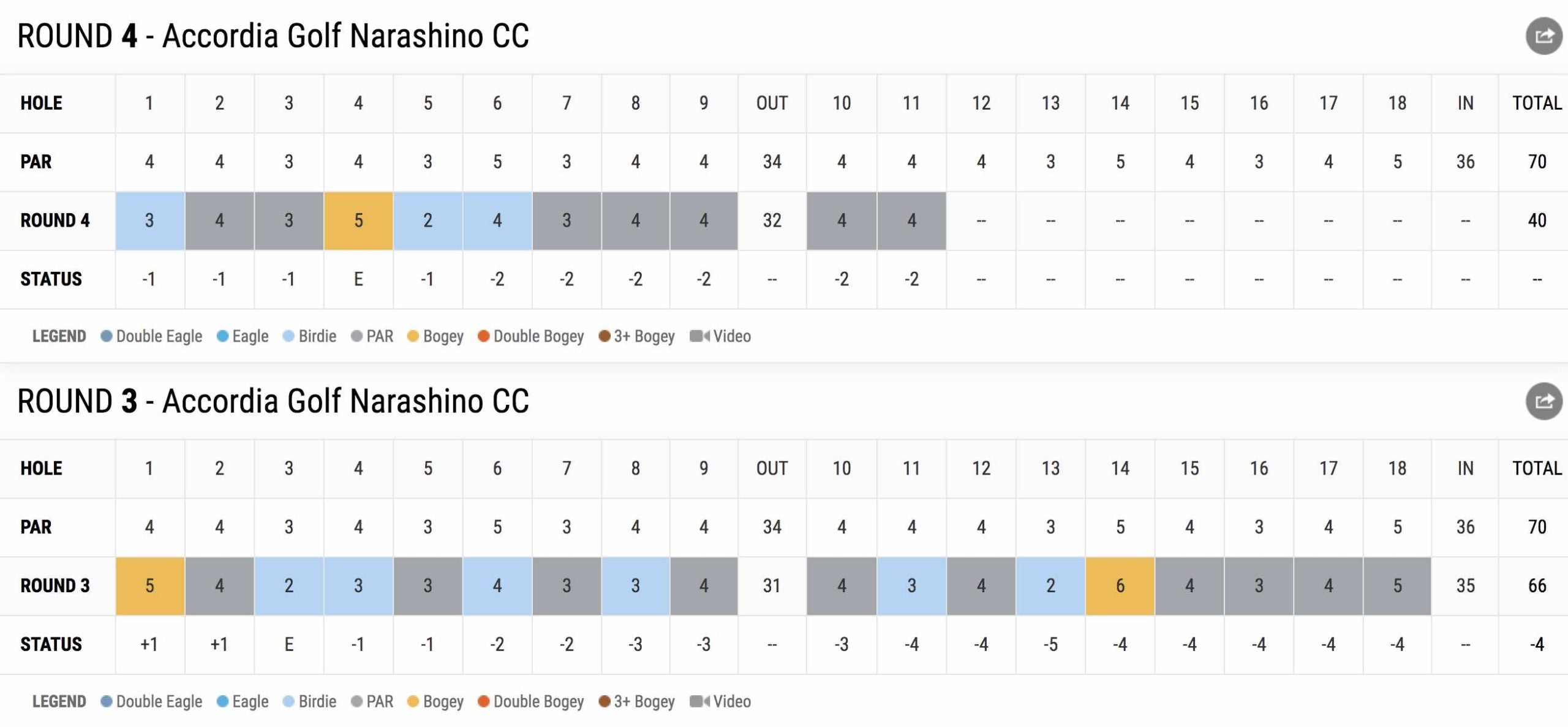Click the Birdie dot in Round 4 legend
The height and width of the screenshot is (727, 1568).
(x=288, y=336)
